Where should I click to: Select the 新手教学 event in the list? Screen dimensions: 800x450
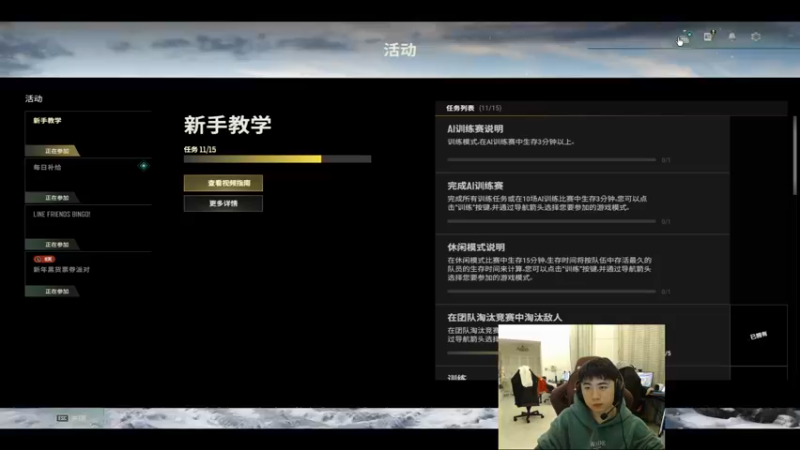(x=88, y=134)
